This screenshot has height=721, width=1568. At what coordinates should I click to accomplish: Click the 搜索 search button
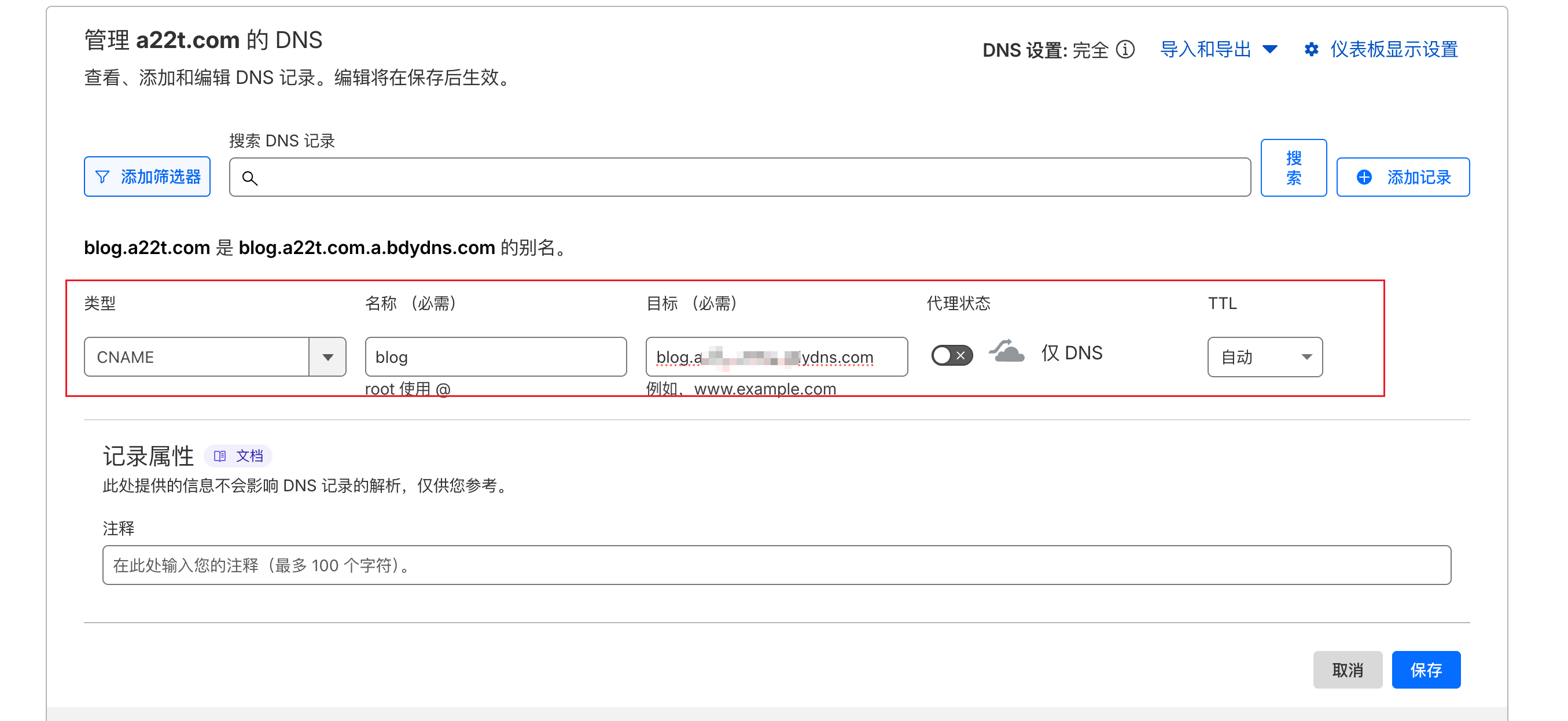pyautogui.click(x=1294, y=168)
